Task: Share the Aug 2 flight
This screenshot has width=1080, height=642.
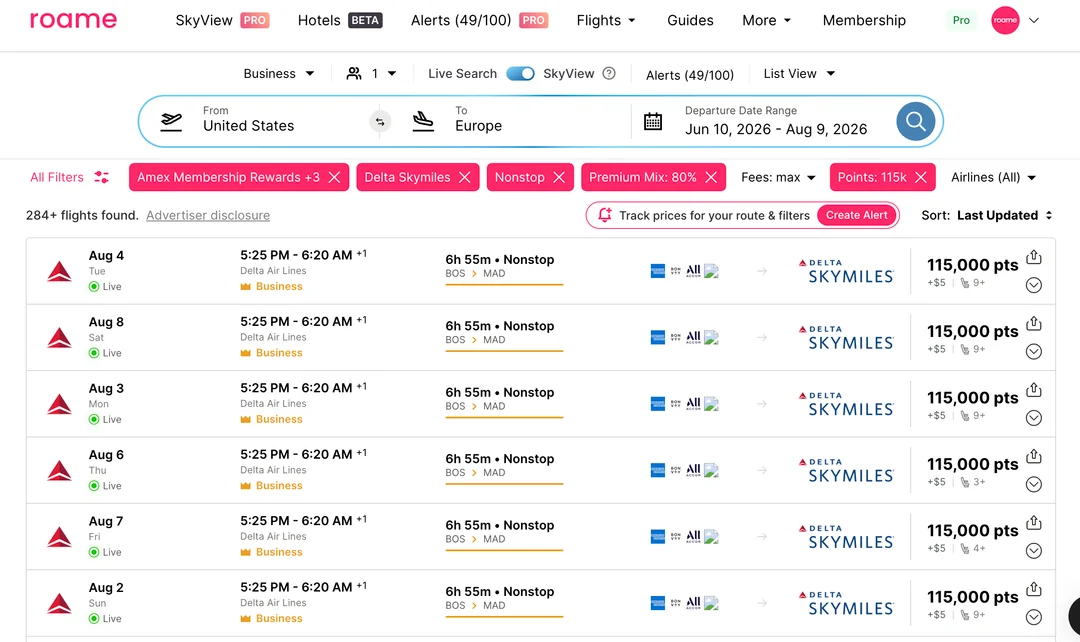Action: point(1033,589)
